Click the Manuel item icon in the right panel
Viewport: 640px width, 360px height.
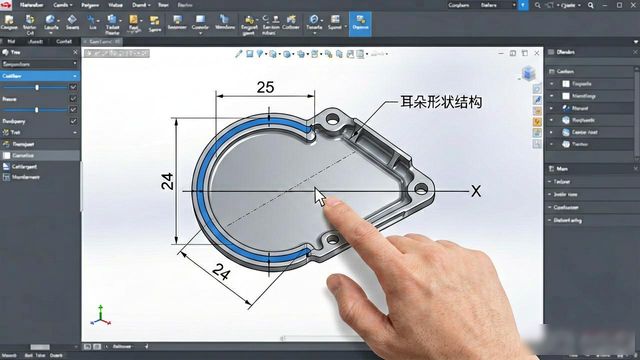566,108
